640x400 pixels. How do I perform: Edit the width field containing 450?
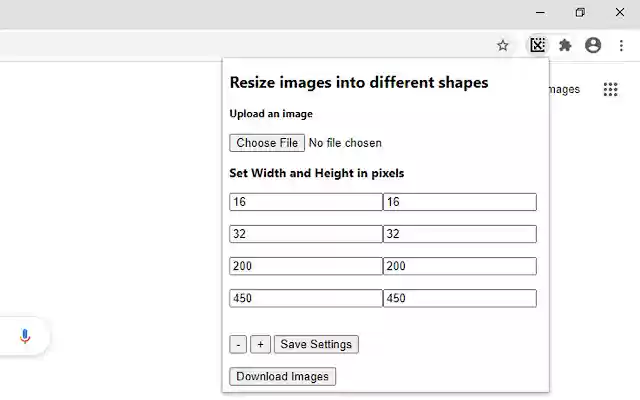click(x=306, y=298)
